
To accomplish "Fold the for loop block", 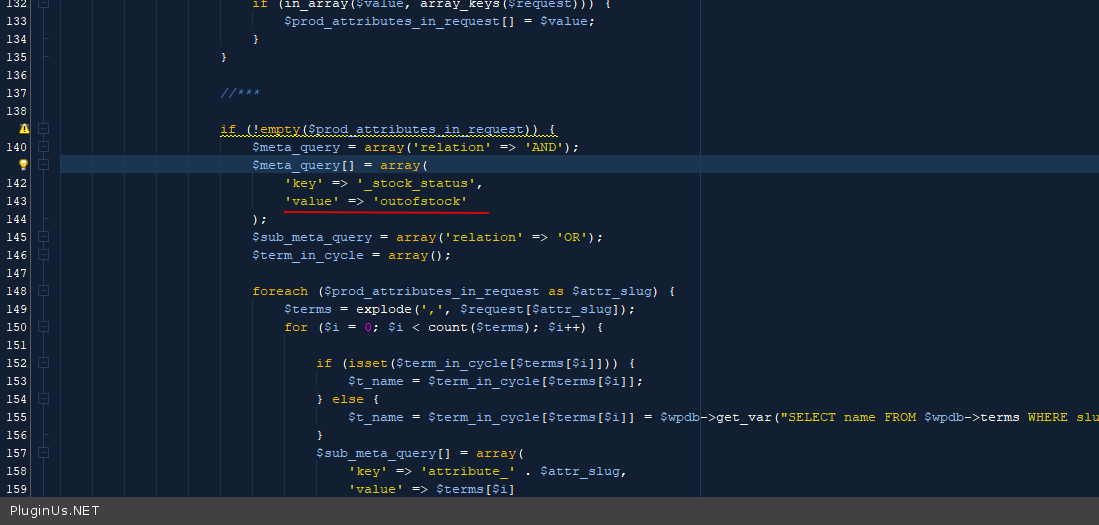I will click(44, 328).
